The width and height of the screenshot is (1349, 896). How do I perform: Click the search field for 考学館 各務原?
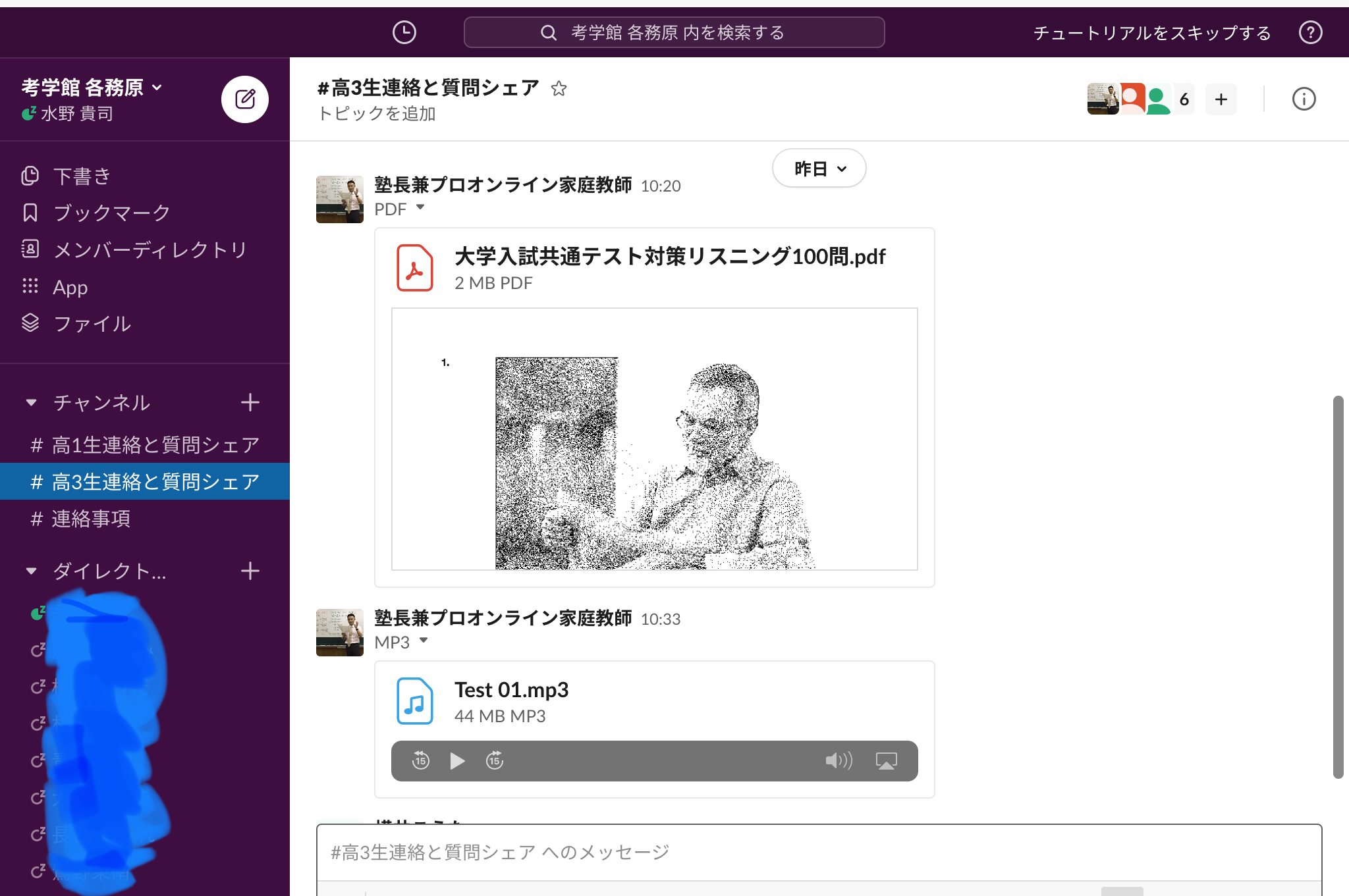tap(674, 32)
